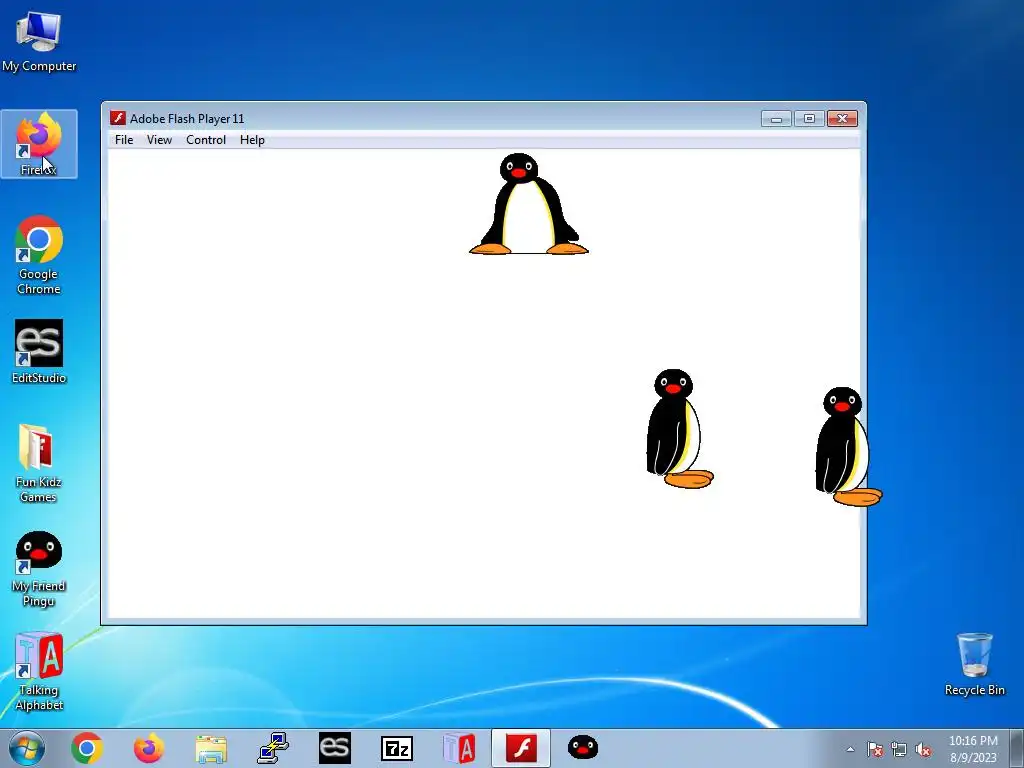Show hidden system tray icons arrow
The height and width of the screenshot is (768, 1024).
coord(850,749)
